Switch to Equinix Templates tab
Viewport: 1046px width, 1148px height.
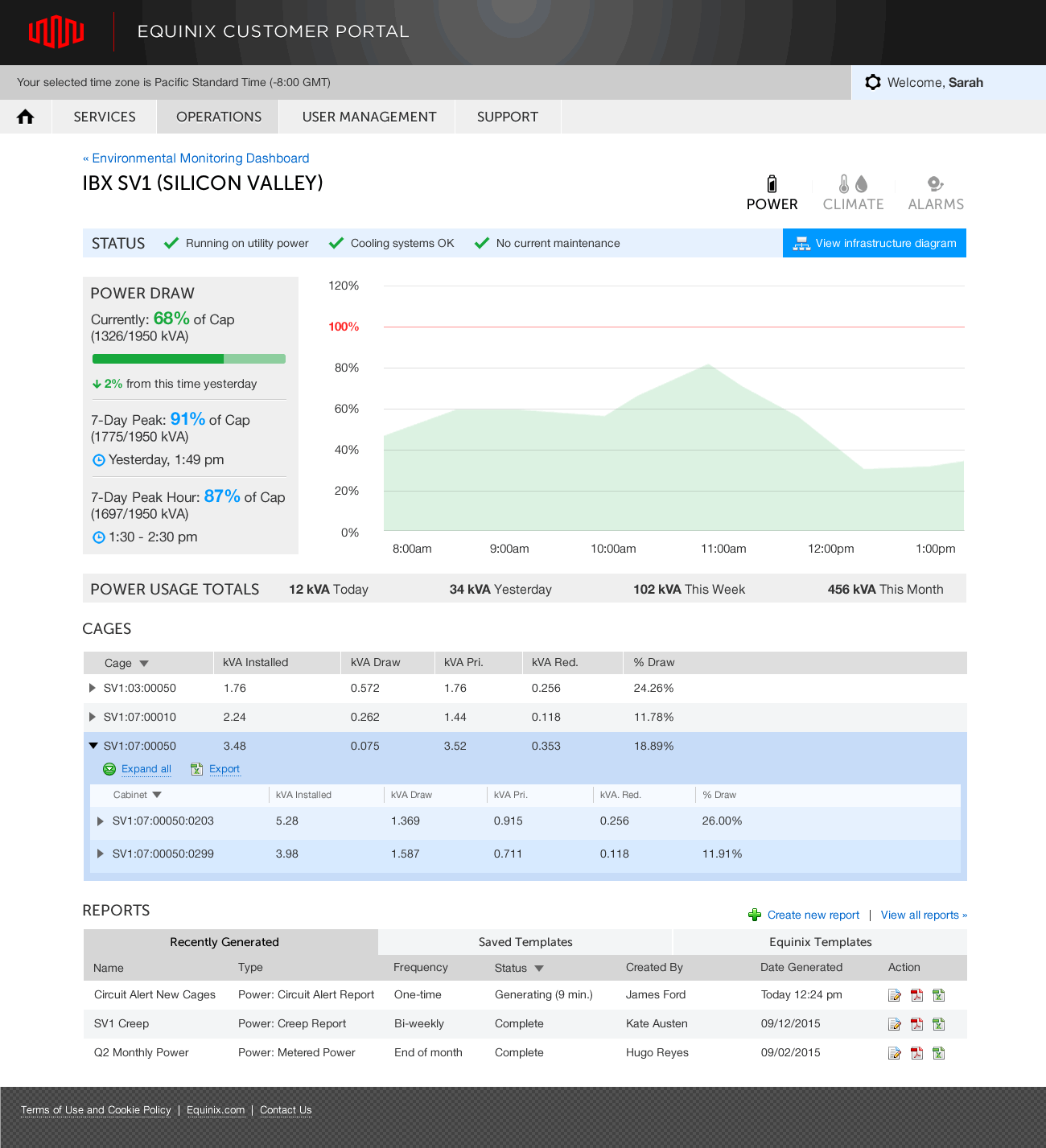tap(820, 942)
